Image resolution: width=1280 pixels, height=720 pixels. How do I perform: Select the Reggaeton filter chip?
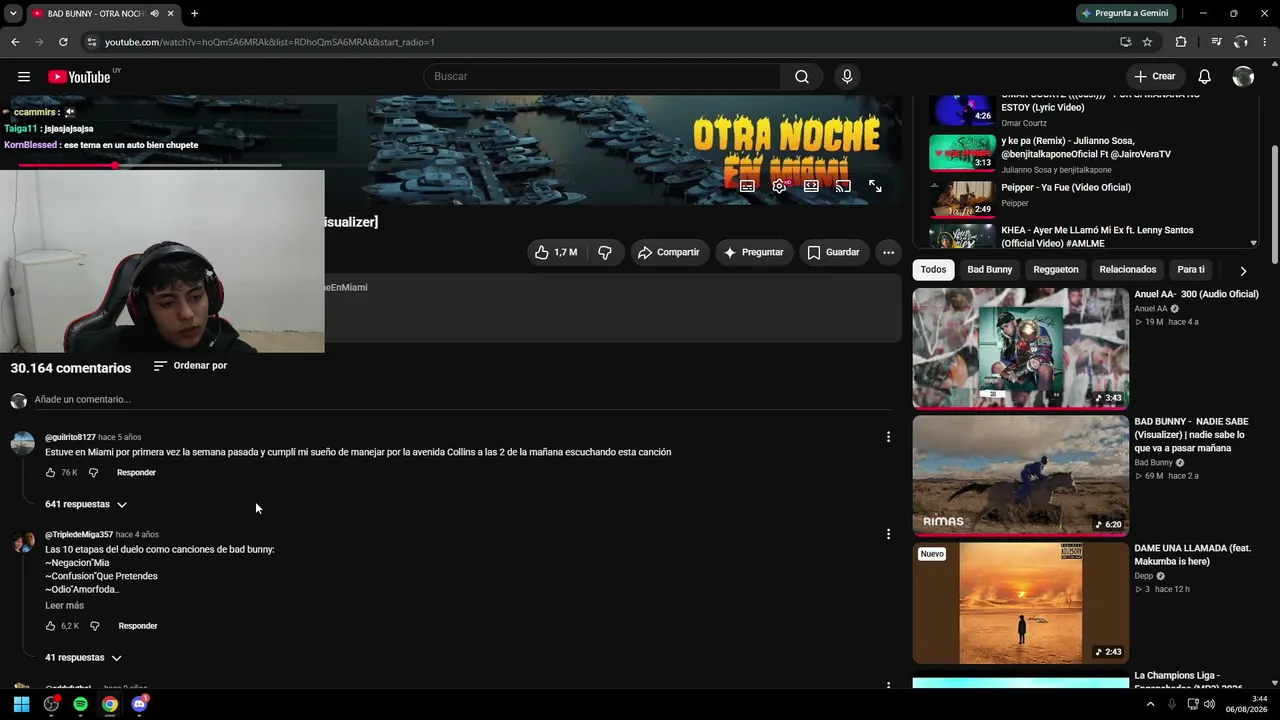coord(1056,270)
